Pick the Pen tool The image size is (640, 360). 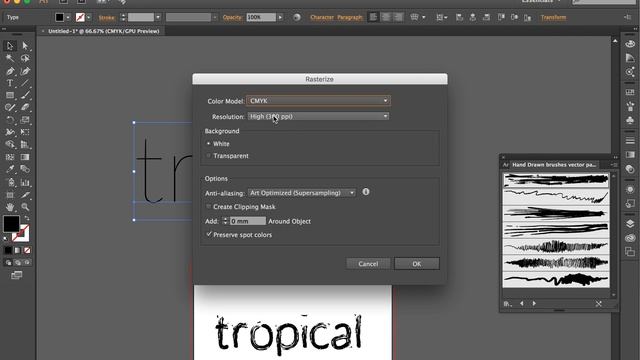coord(10,71)
